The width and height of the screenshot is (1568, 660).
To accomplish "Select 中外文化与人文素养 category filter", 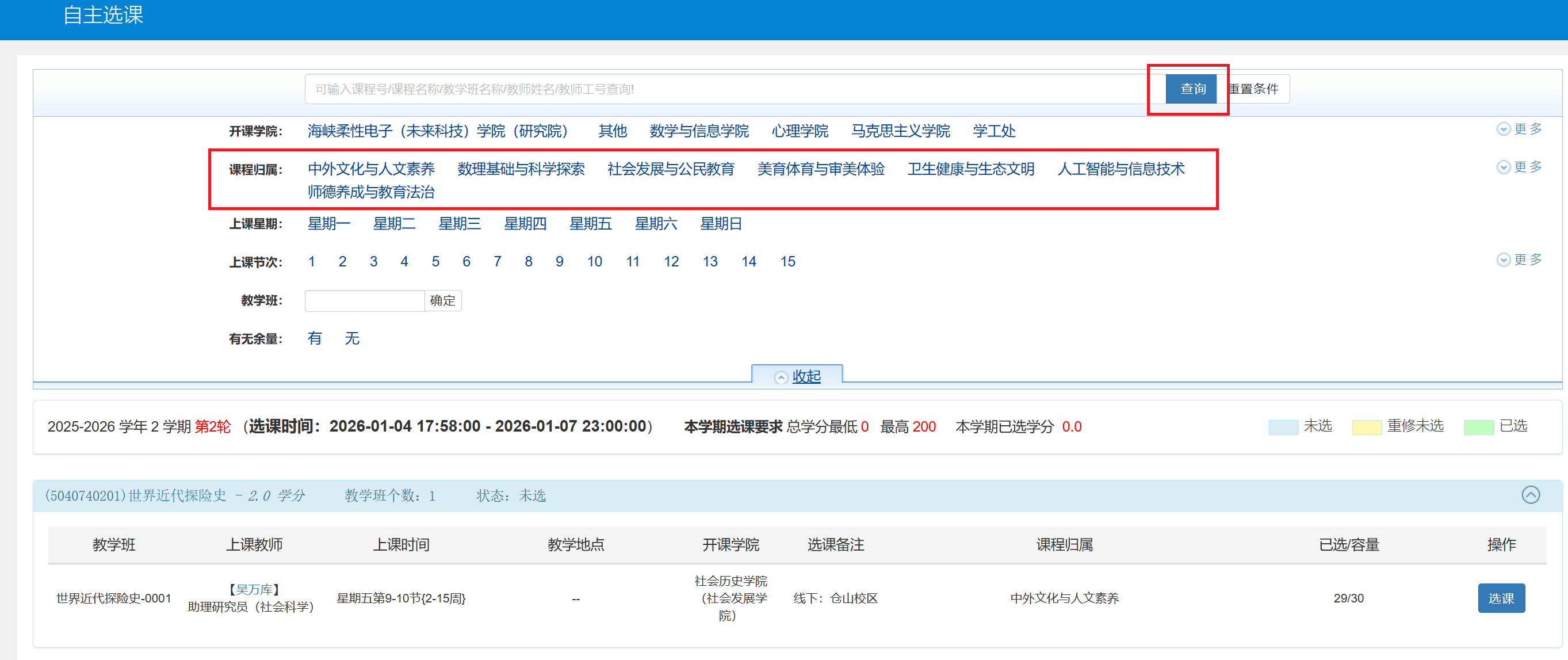I will (370, 169).
